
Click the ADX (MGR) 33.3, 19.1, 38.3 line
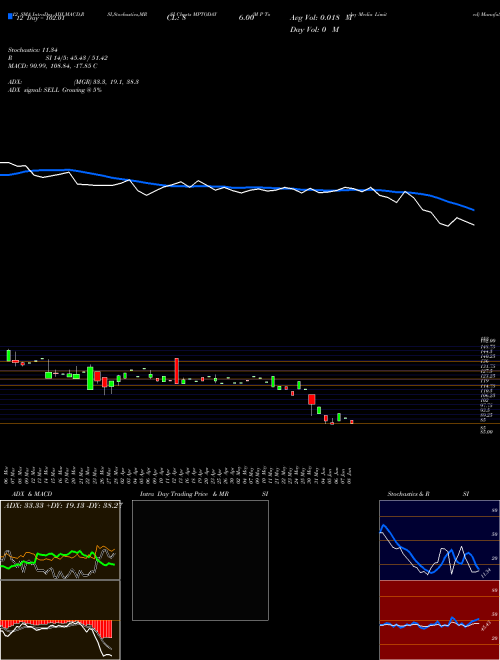pos(73,82)
